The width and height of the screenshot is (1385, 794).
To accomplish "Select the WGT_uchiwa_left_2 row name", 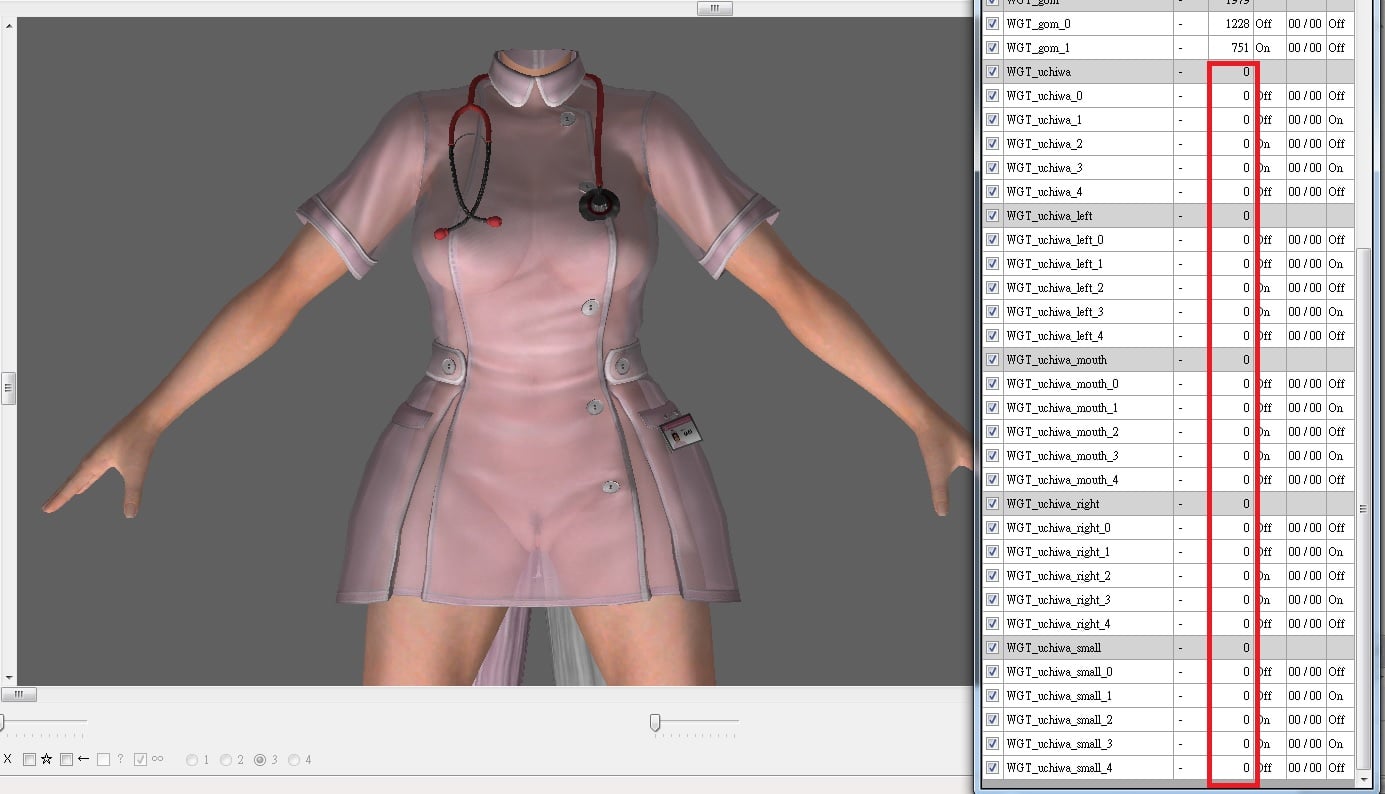I will pos(1055,288).
